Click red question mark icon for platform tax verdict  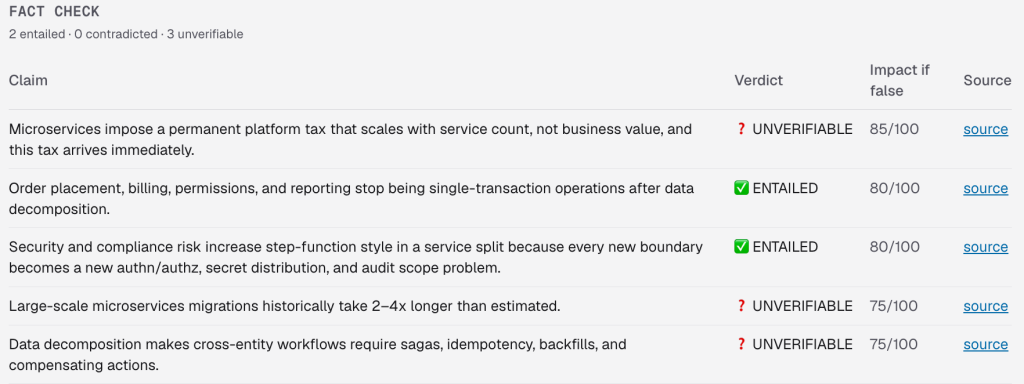click(741, 129)
